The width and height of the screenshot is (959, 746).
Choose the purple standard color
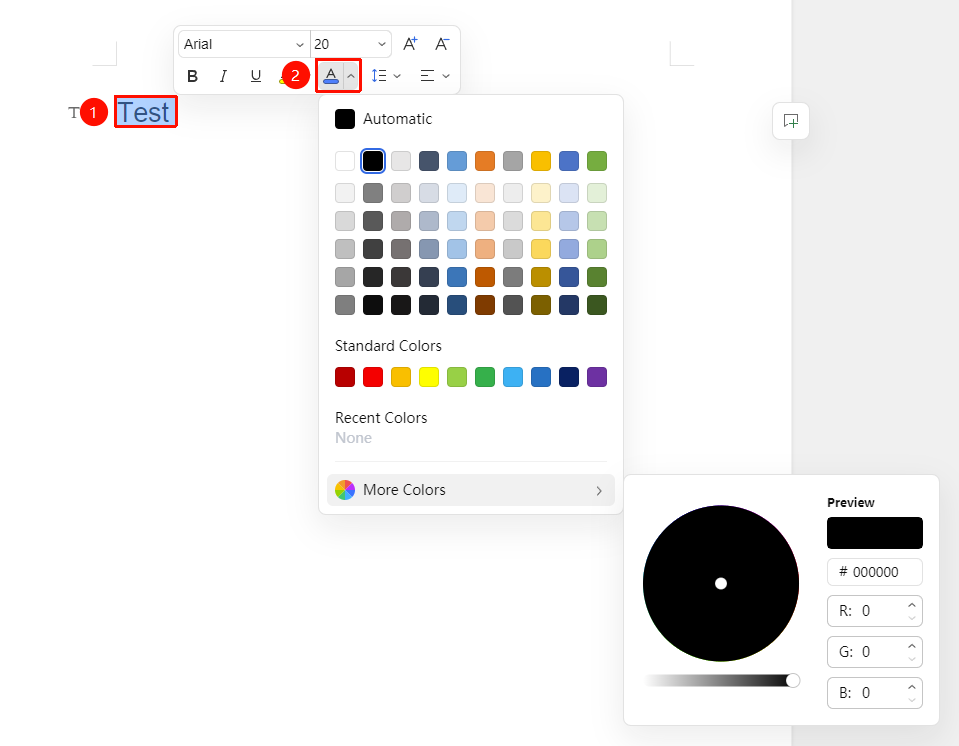pyautogui.click(x=597, y=377)
